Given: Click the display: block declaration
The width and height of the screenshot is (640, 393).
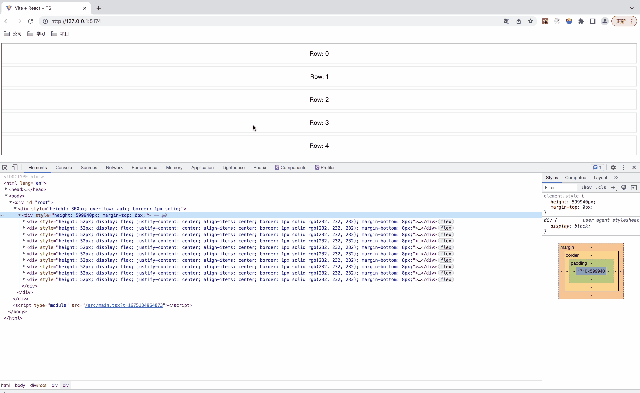Looking at the screenshot, I should tap(571, 226).
